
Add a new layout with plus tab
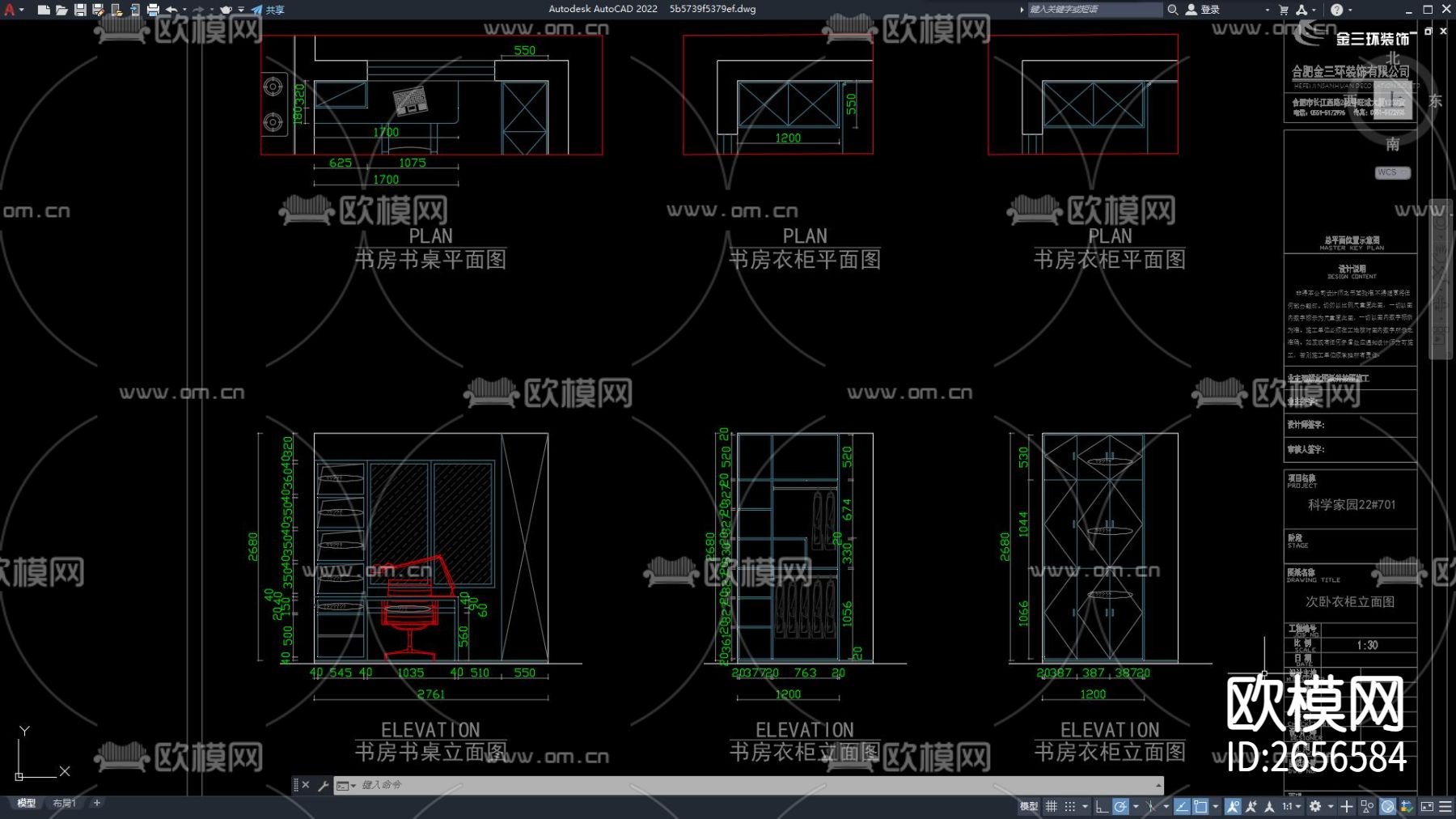tap(97, 803)
